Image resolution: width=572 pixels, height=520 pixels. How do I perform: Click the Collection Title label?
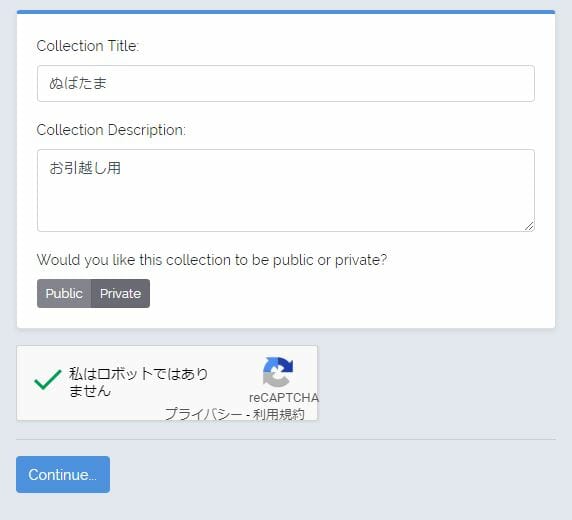pyautogui.click(x=88, y=46)
